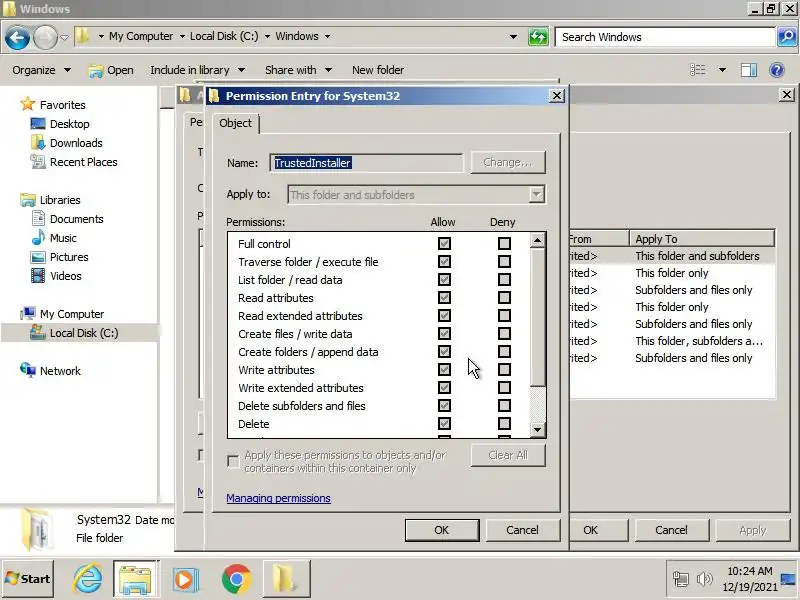Select the Favorites star icon
This screenshot has height=600, width=800.
[x=28, y=104]
